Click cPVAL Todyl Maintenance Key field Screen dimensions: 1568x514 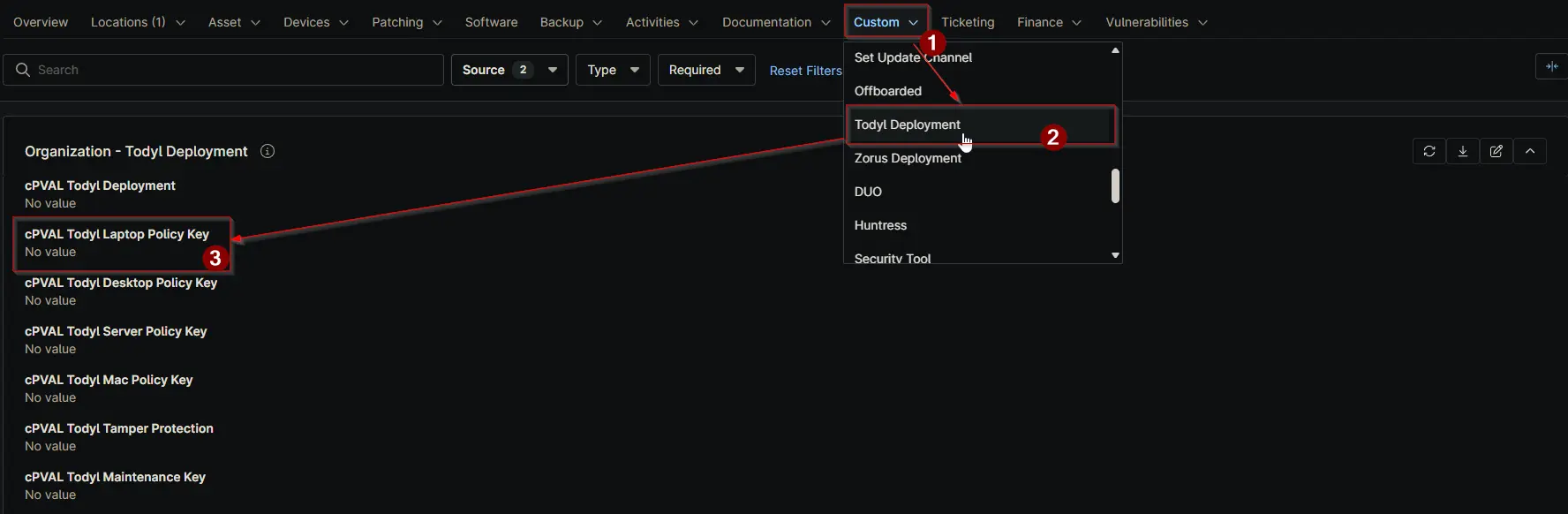[x=115, y=486]
